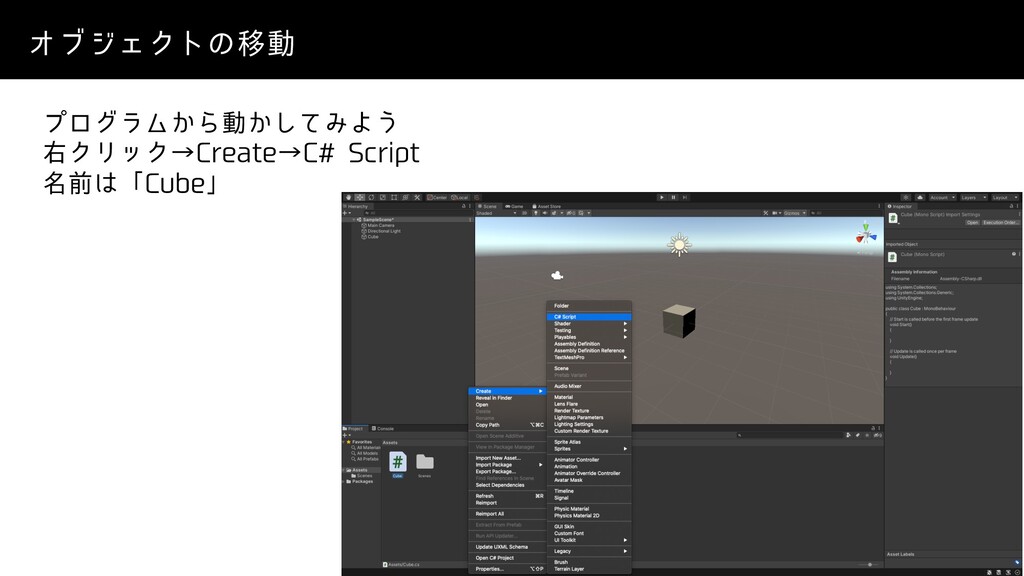Image resolution: width=1024 pixels, height=576 pixels.
Task: Click the sun light gizmo in scene
Action: (x=679, y=245)
